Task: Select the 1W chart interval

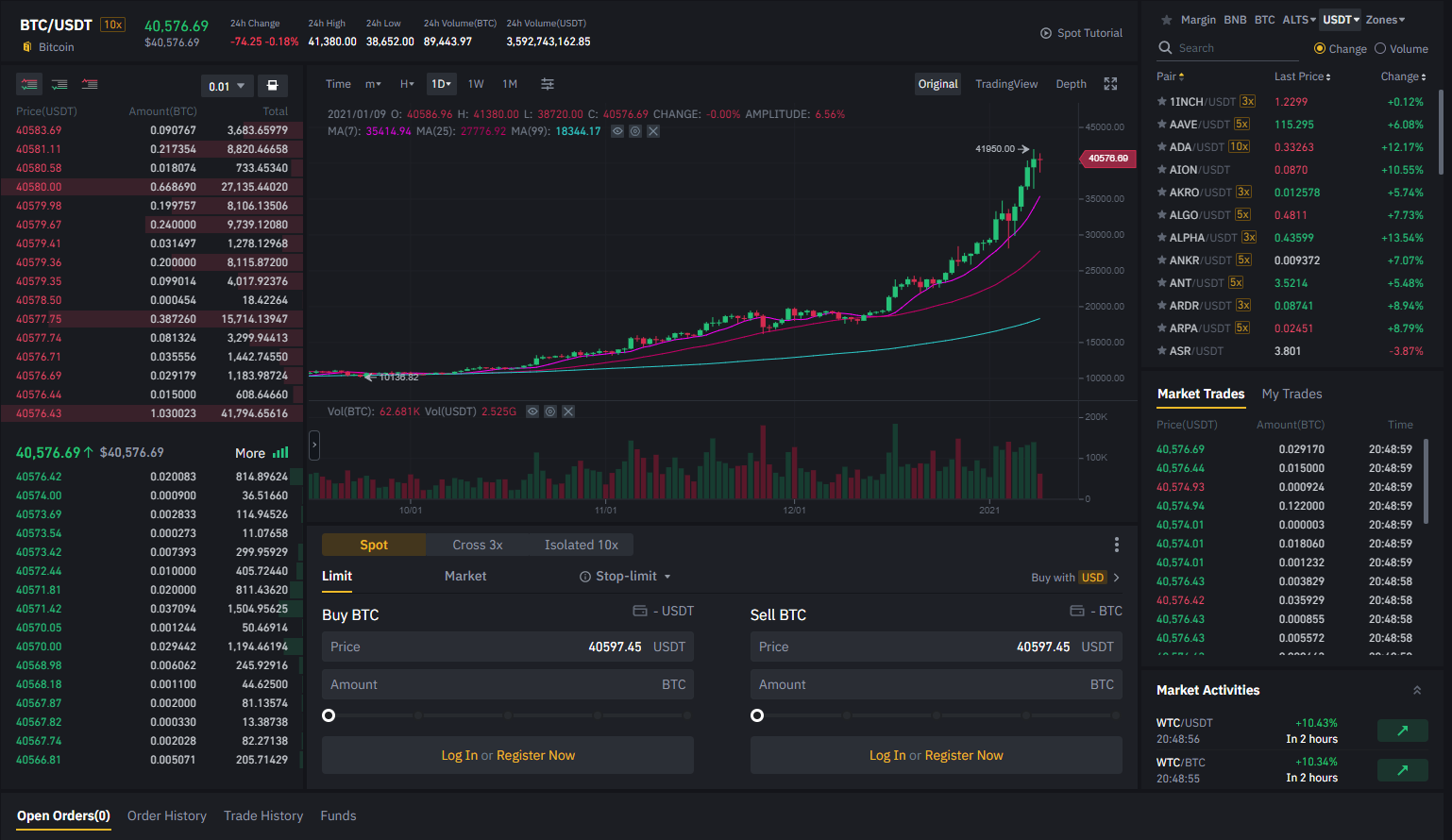Action: pos(476,84)
